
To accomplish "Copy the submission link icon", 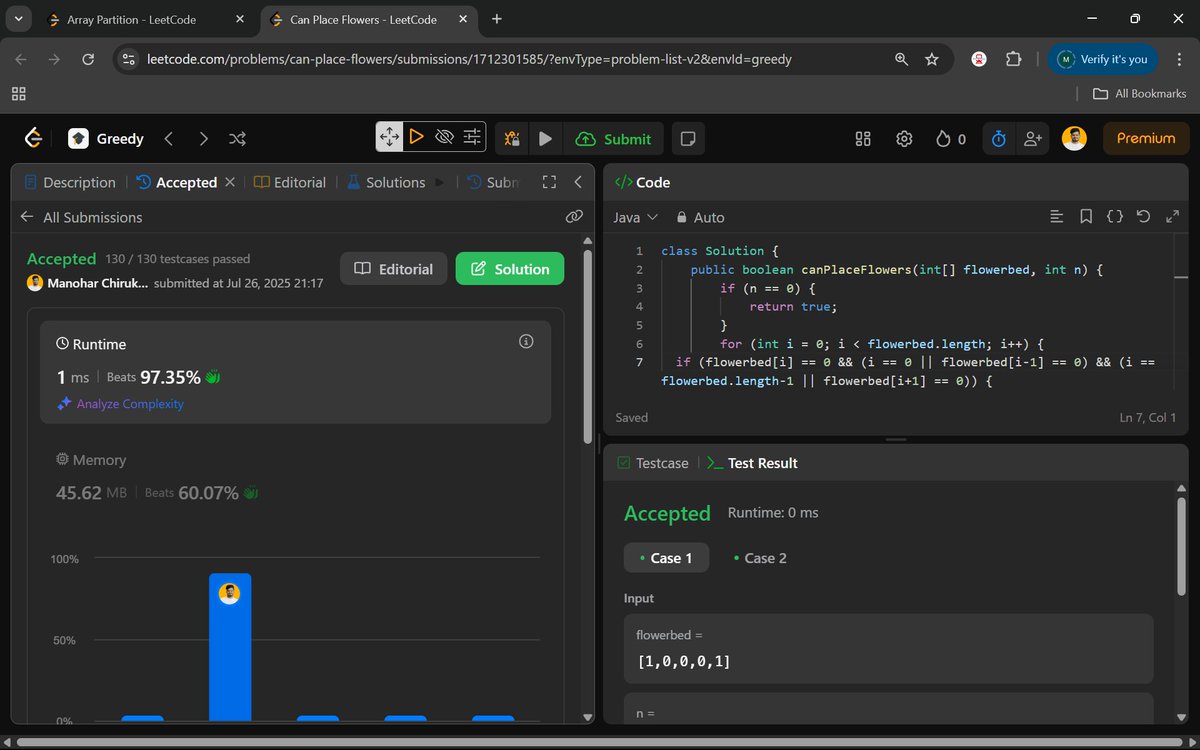I will coord(574,216).
